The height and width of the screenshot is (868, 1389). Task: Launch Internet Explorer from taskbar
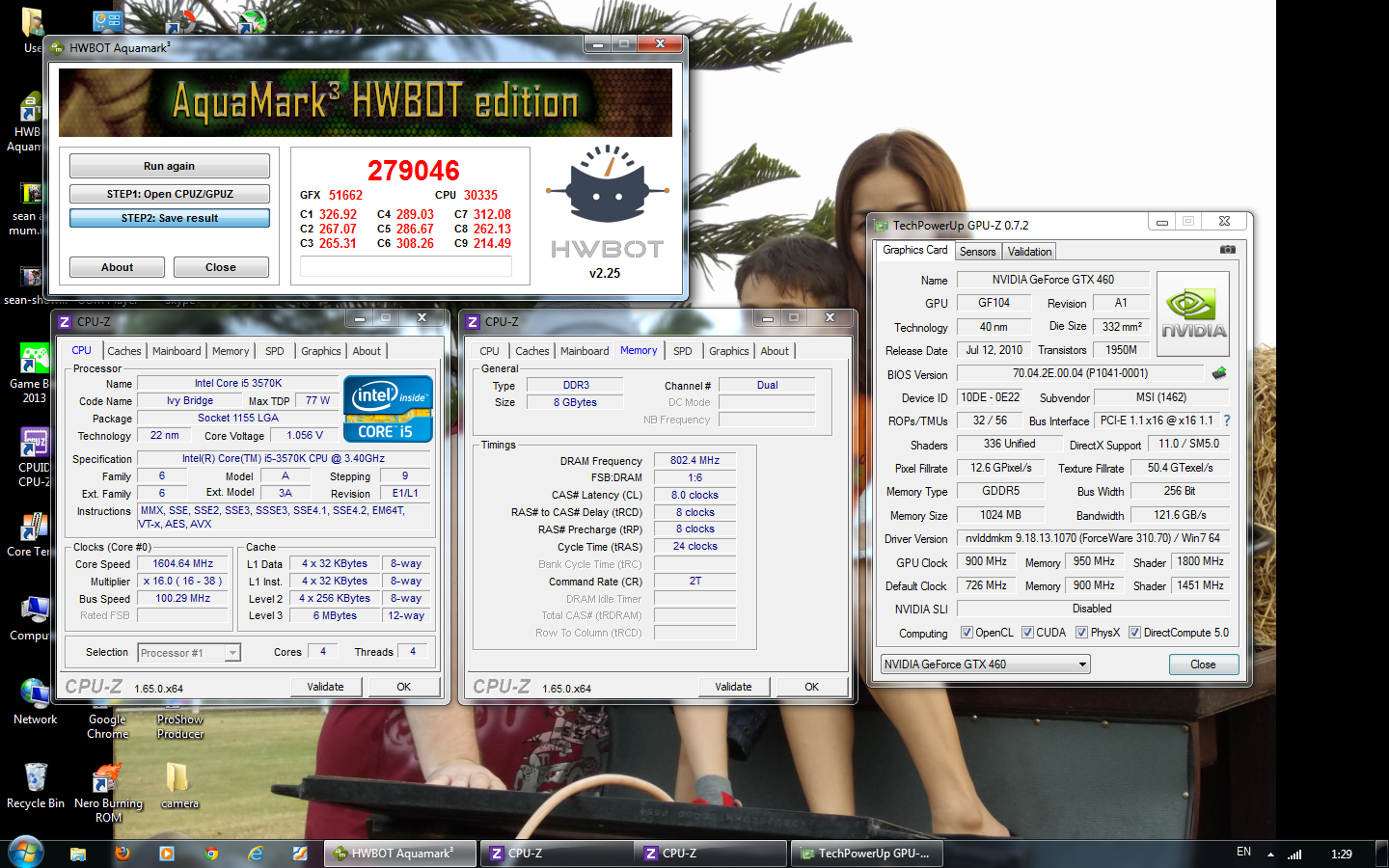click(256, 854)
